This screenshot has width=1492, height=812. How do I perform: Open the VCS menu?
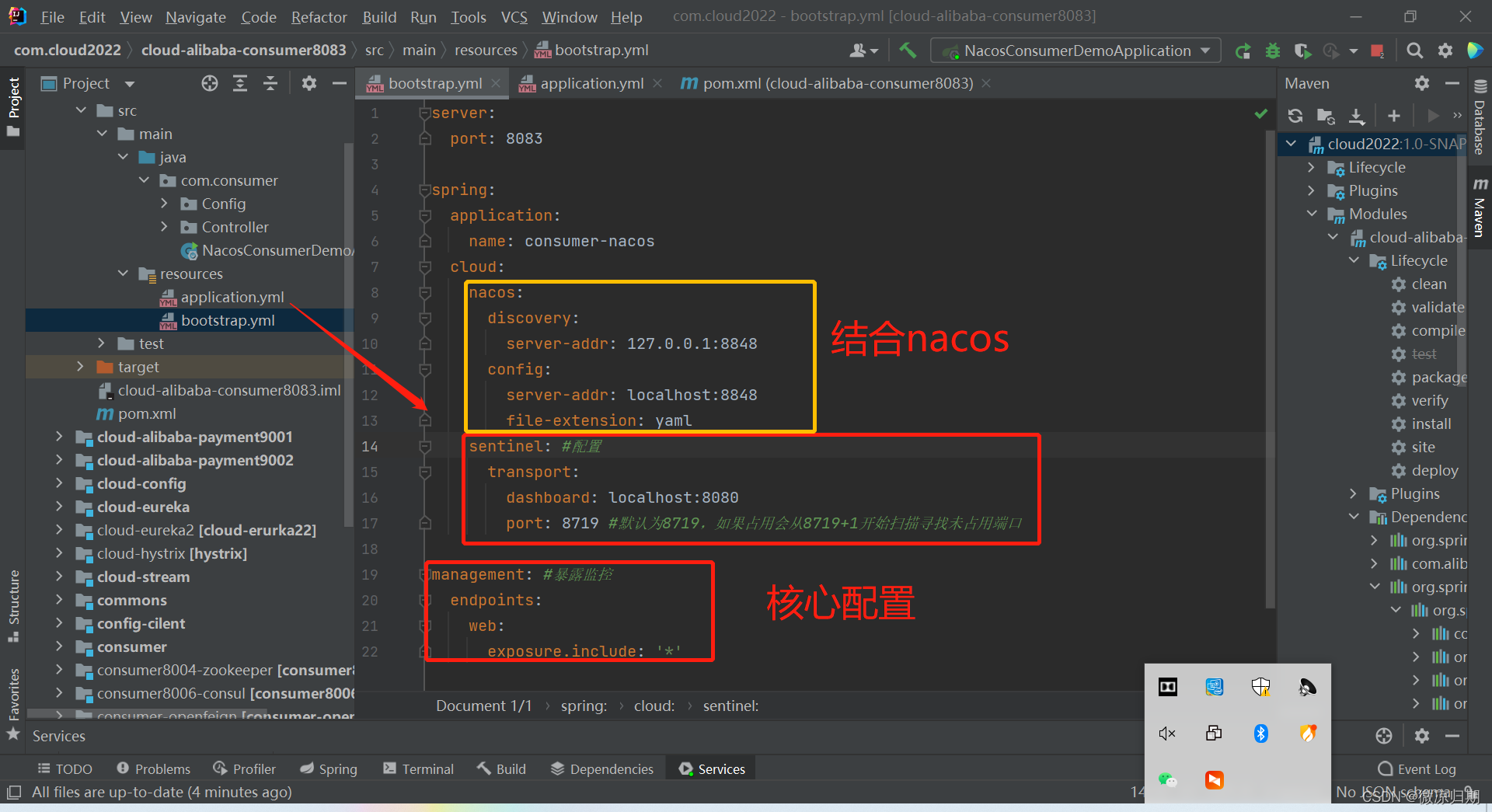coord(514,17)
